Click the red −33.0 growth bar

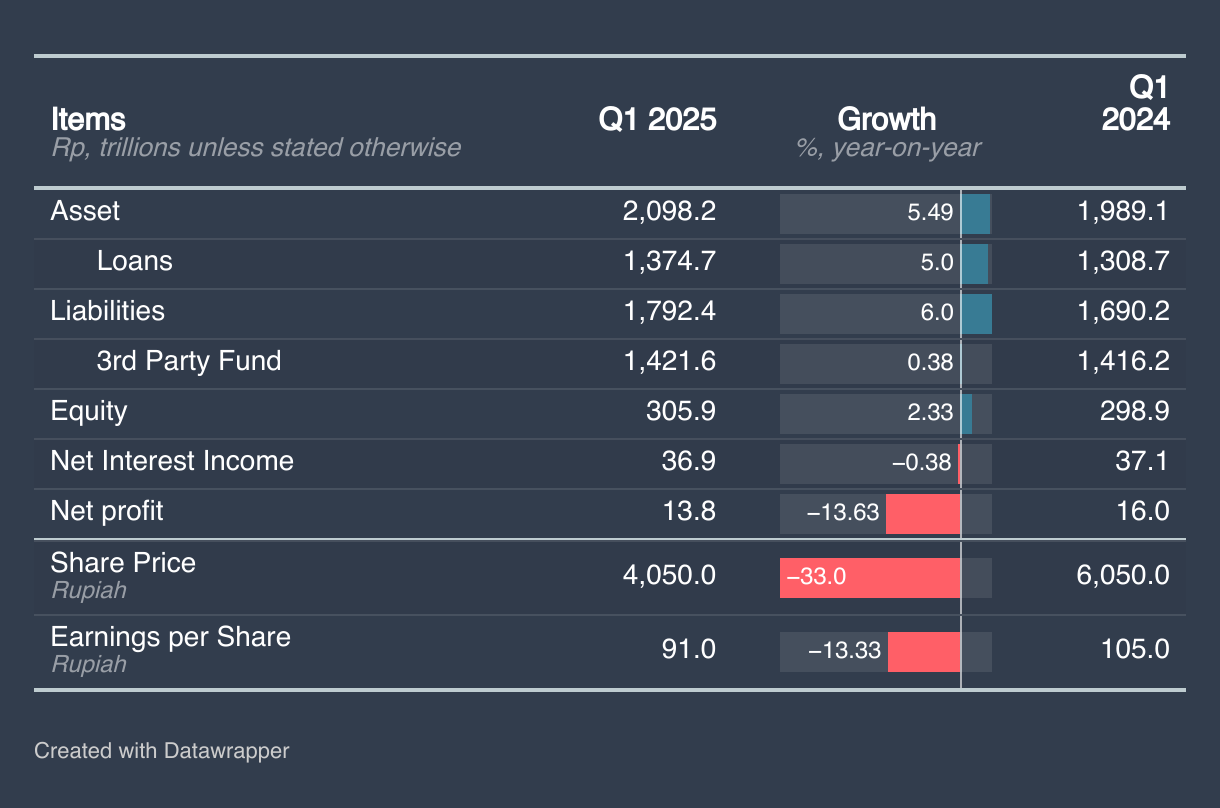[870, 577]
